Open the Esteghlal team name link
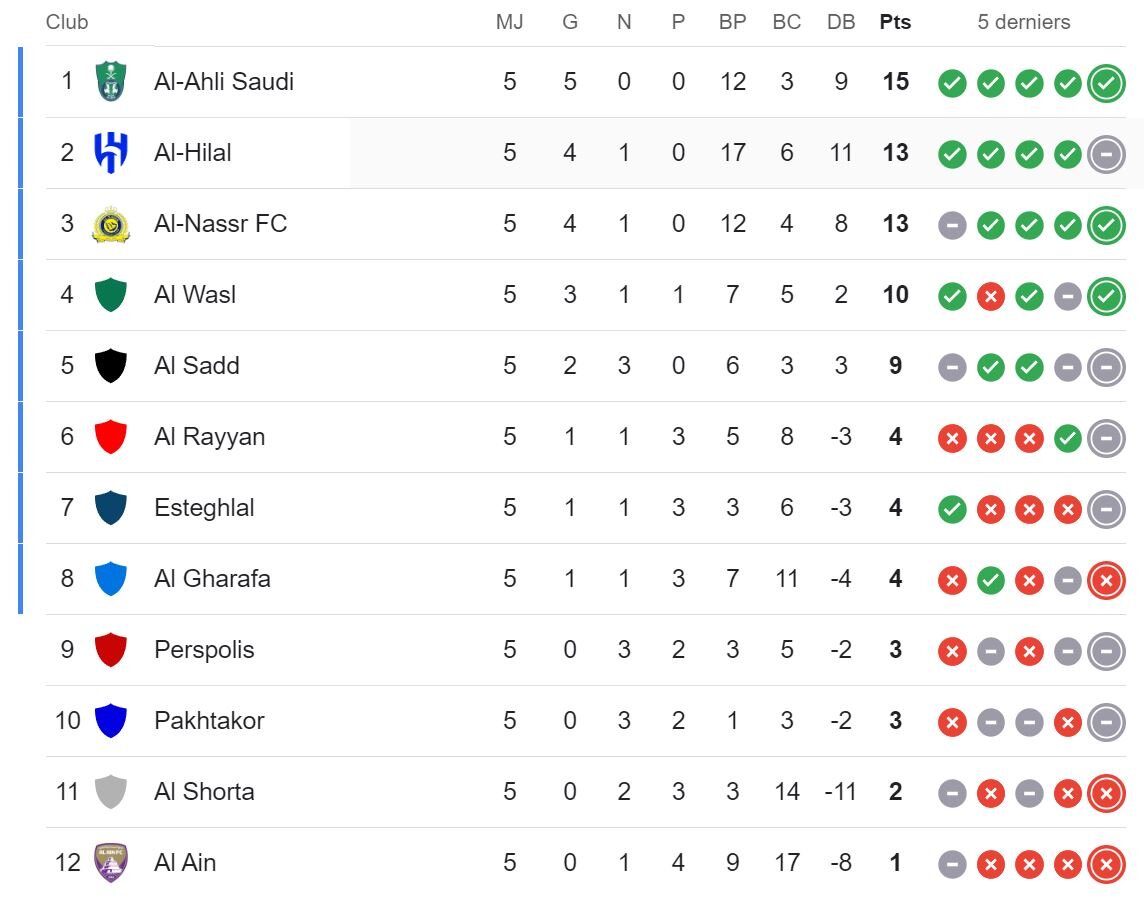Viewport: 1144px width, 905px height. (x=204, y=508)
